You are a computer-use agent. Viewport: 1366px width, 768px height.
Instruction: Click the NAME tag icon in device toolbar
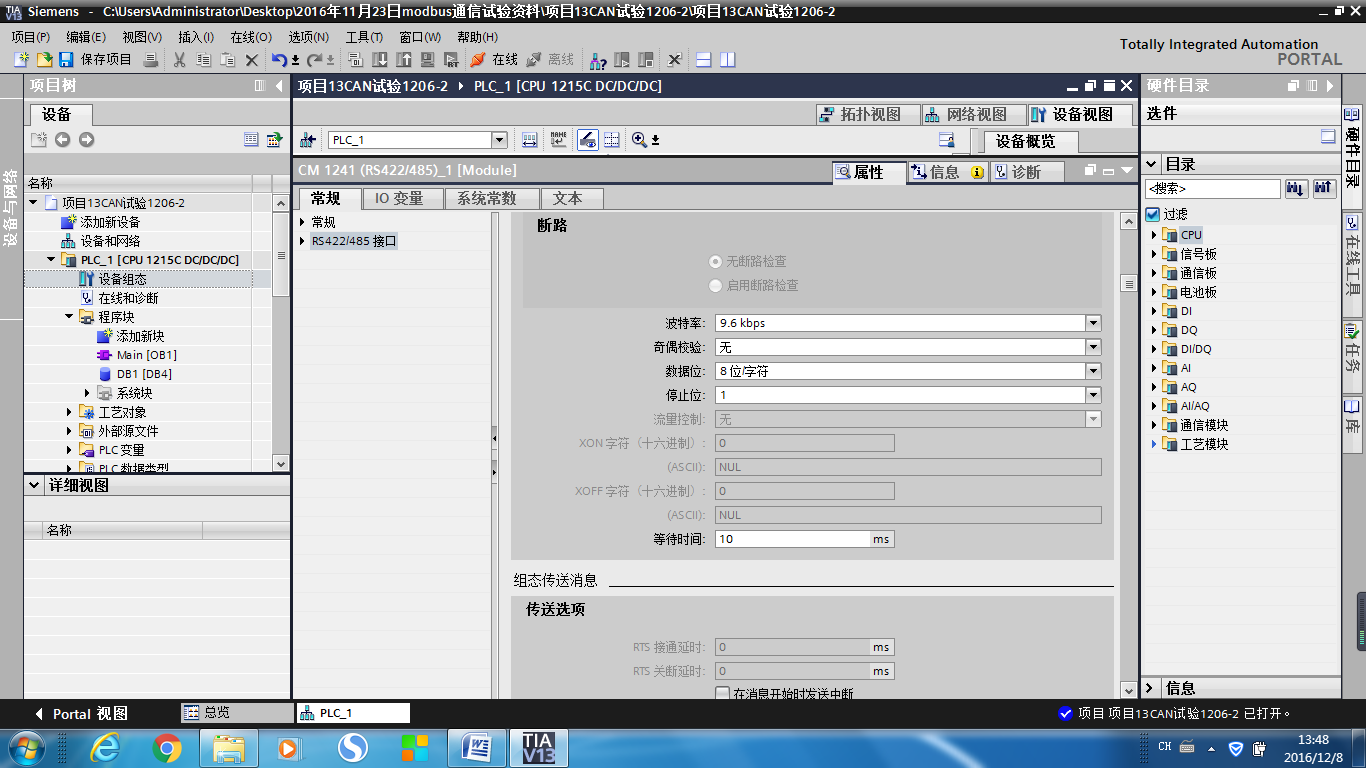click(x=558, y=140)
